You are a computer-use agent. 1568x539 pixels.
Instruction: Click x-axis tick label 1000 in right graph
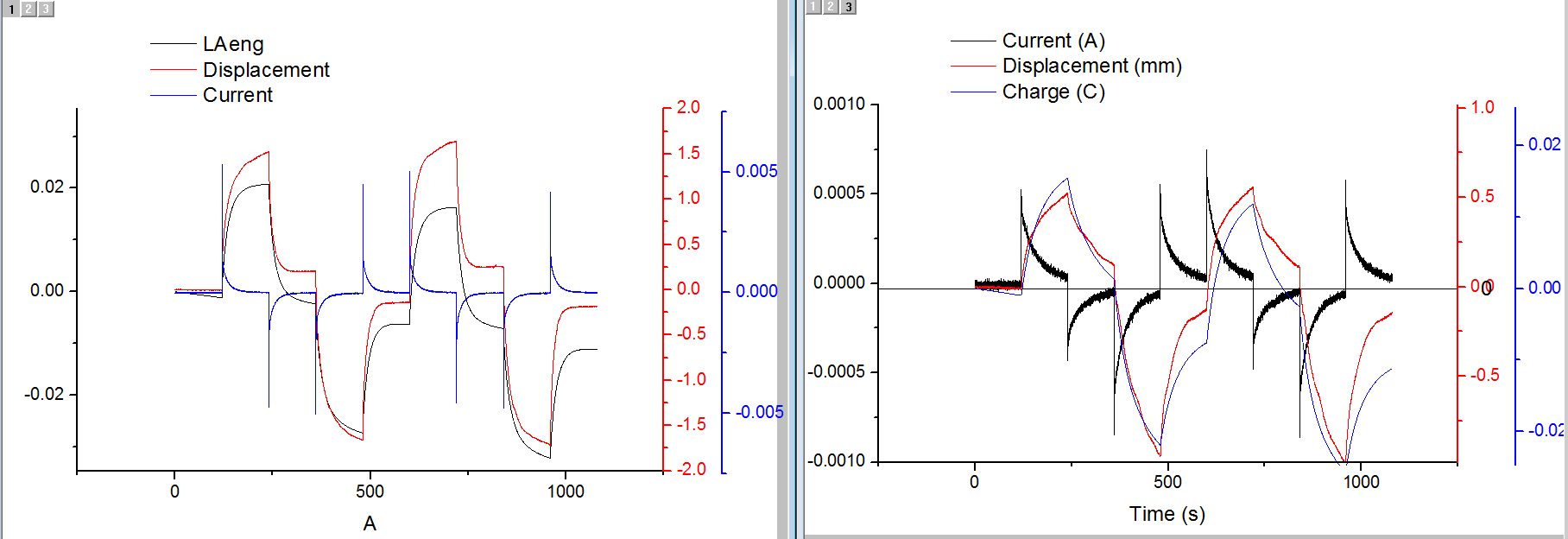click(1361, 482)
